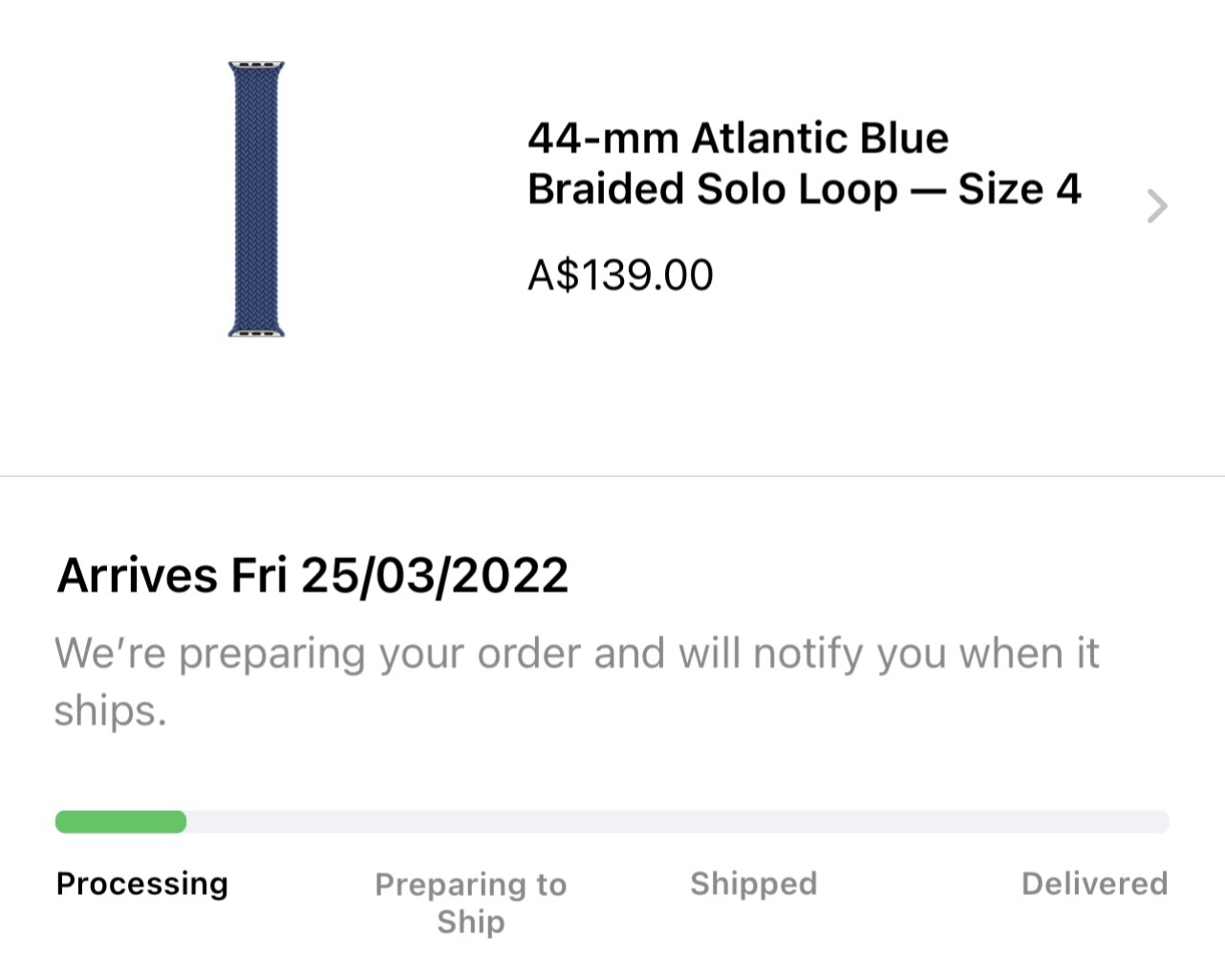
Task: Tap the Size 4 text in product name
Action: [1020, 189]
